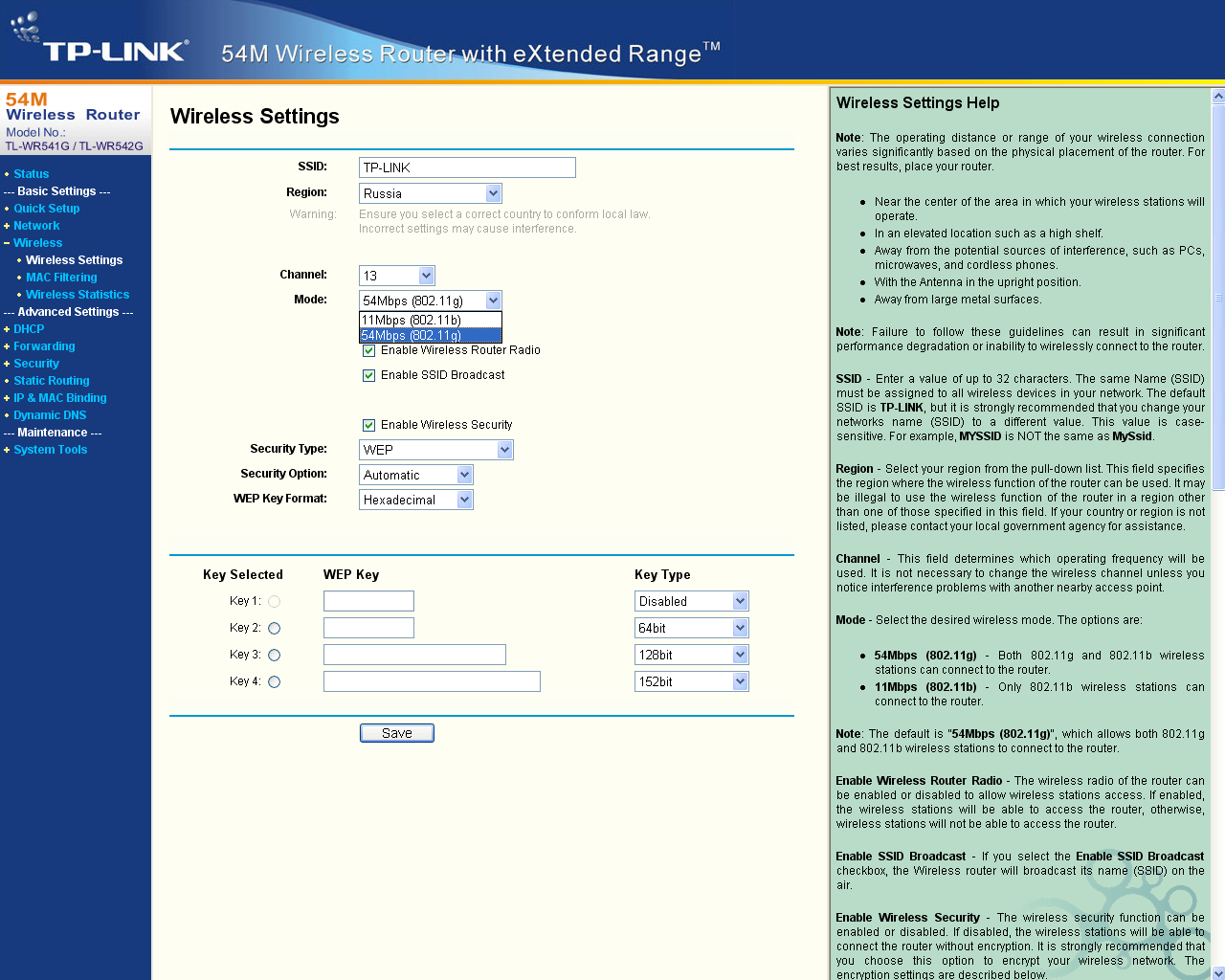This screenshot has height=980, width=1225.
Task: Click the TP-LINK logo in the header
Action: point(100,40)
